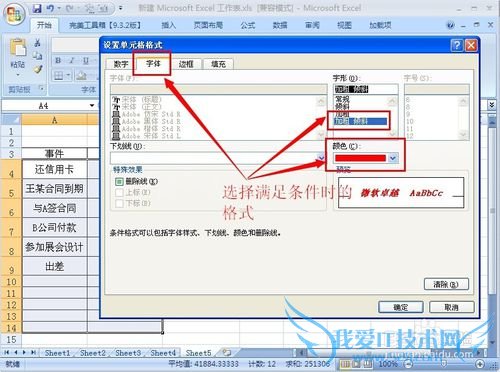Image resolution: width=500 pixels, height=372 pixels.
Task: Expand the formula bar chevron
Action: [x=491, y=105]
